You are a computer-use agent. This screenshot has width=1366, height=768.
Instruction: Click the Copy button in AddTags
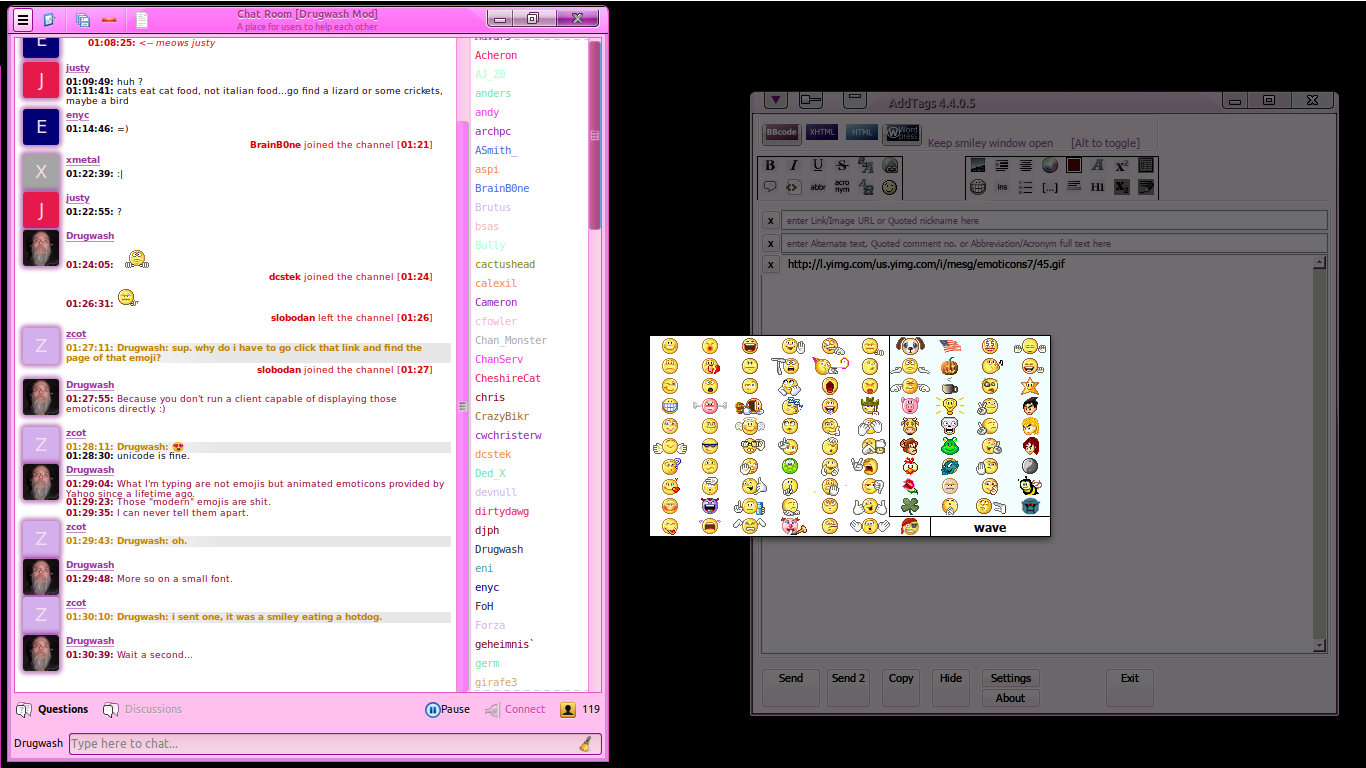click(901, 688)
